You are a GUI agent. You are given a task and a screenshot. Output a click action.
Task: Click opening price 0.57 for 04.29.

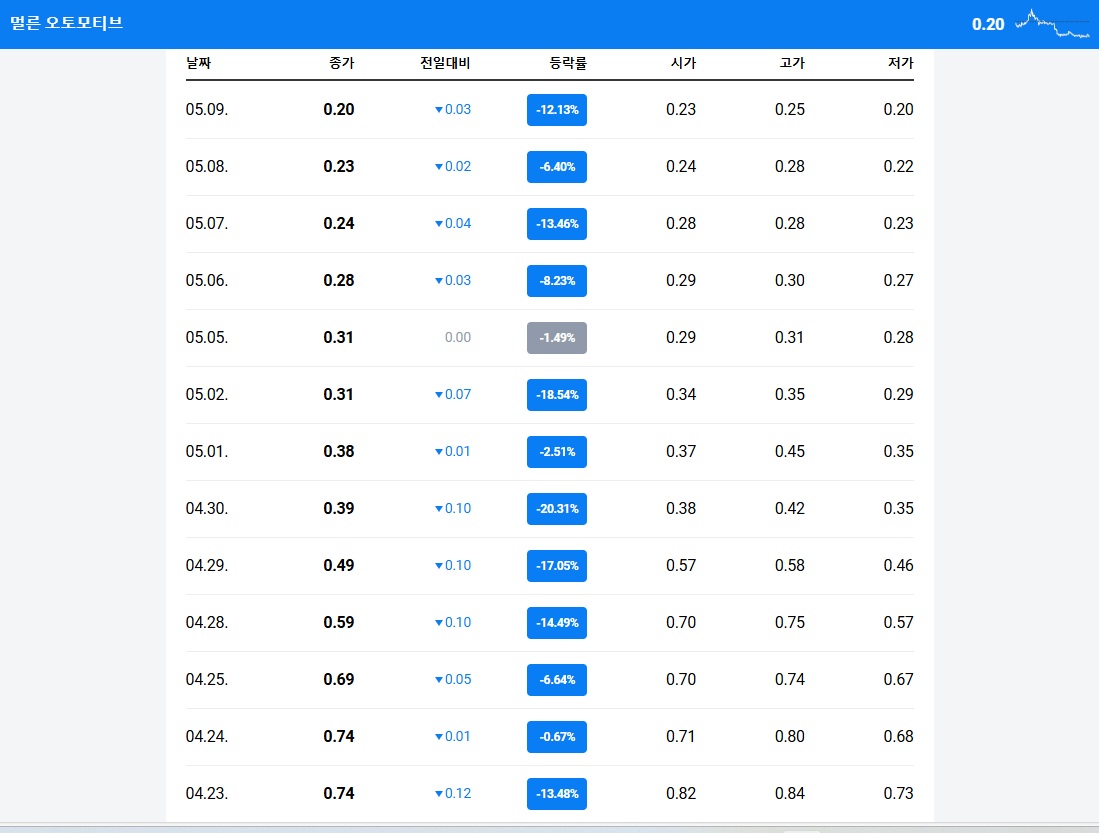(x=681, y=565)
